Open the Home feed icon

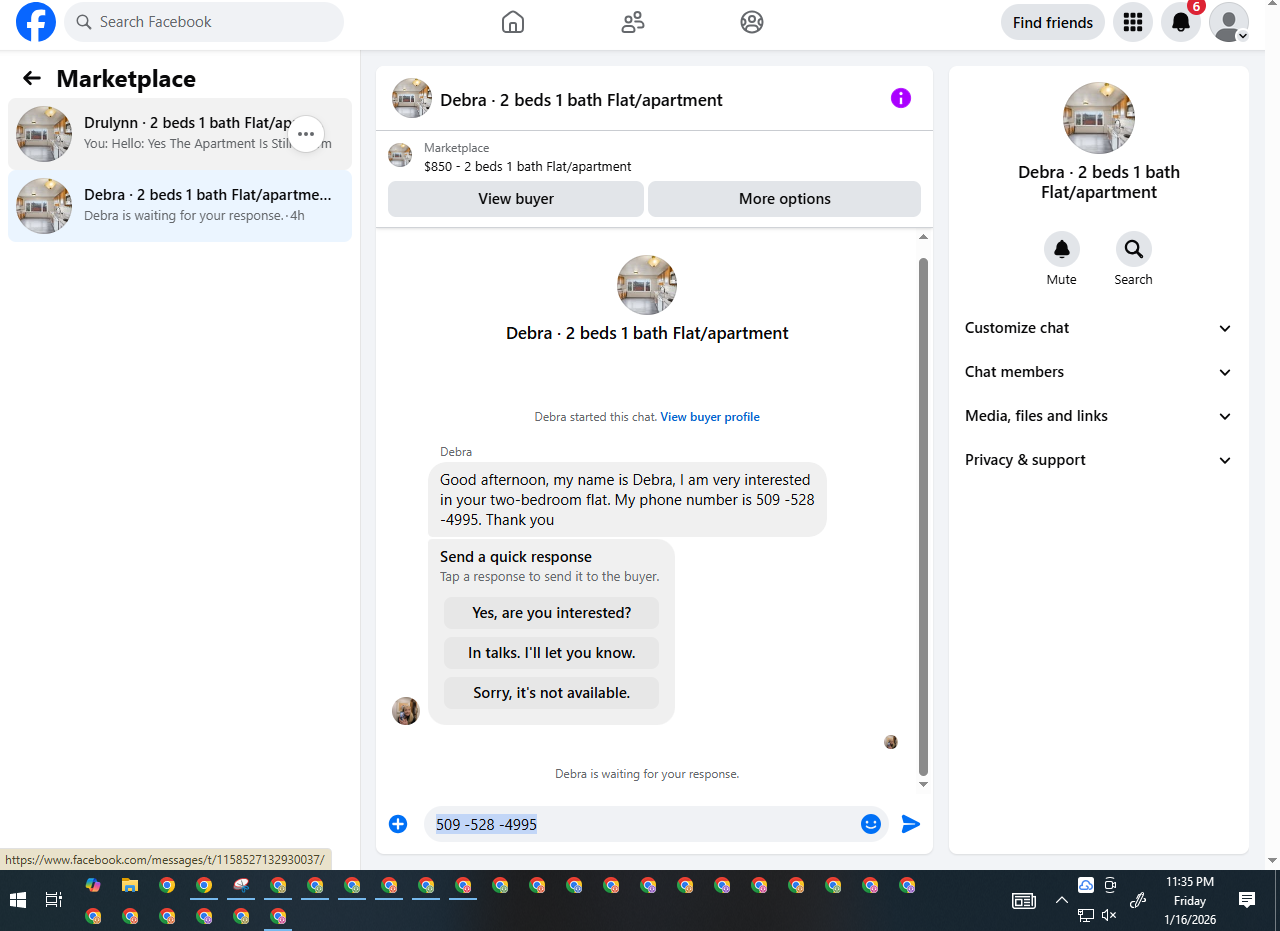[513, 22]
